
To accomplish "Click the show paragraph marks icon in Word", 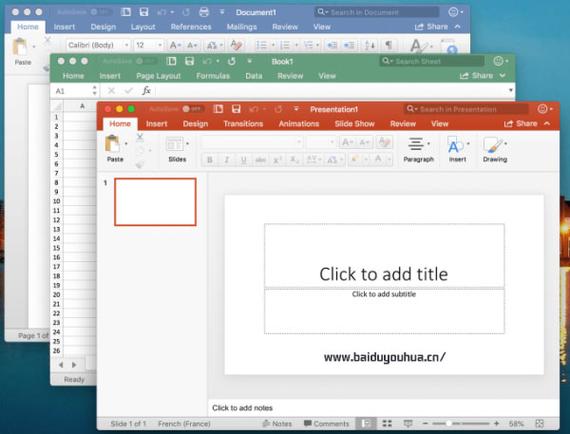I will (389, 45).
